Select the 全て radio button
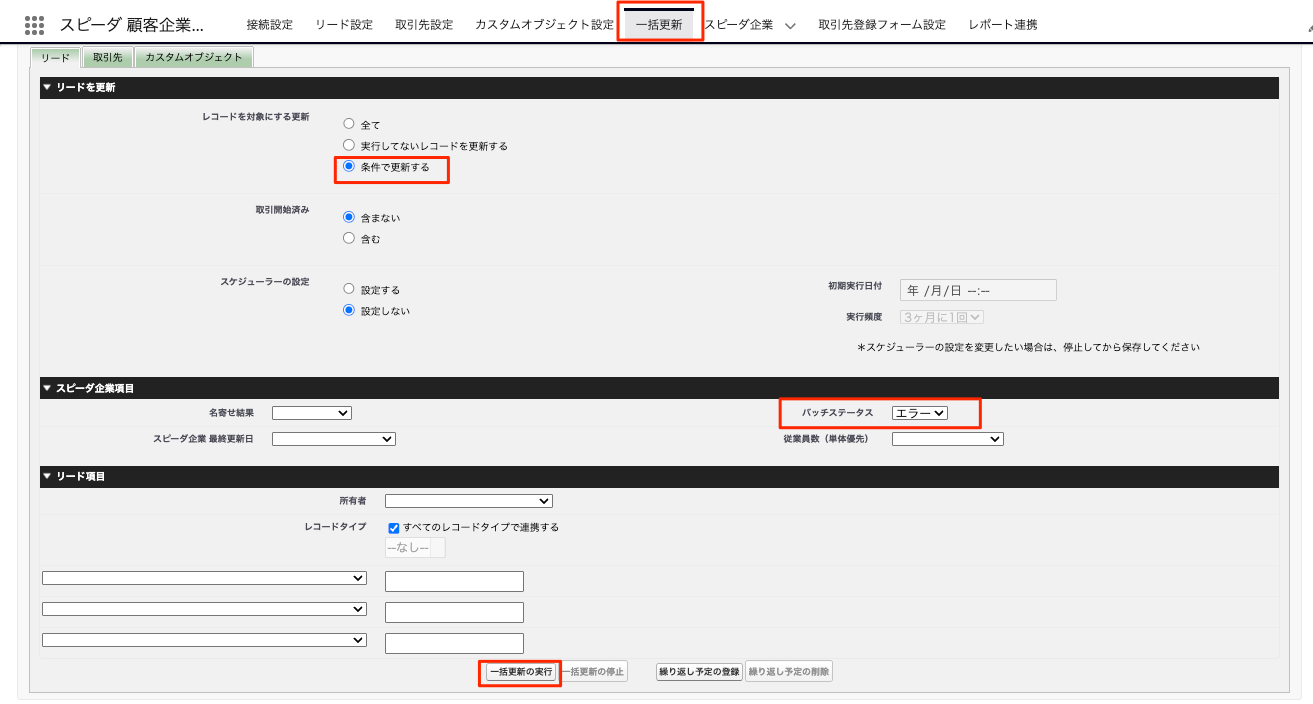Viewport: 1313px width, 704px height. [349, 124]
